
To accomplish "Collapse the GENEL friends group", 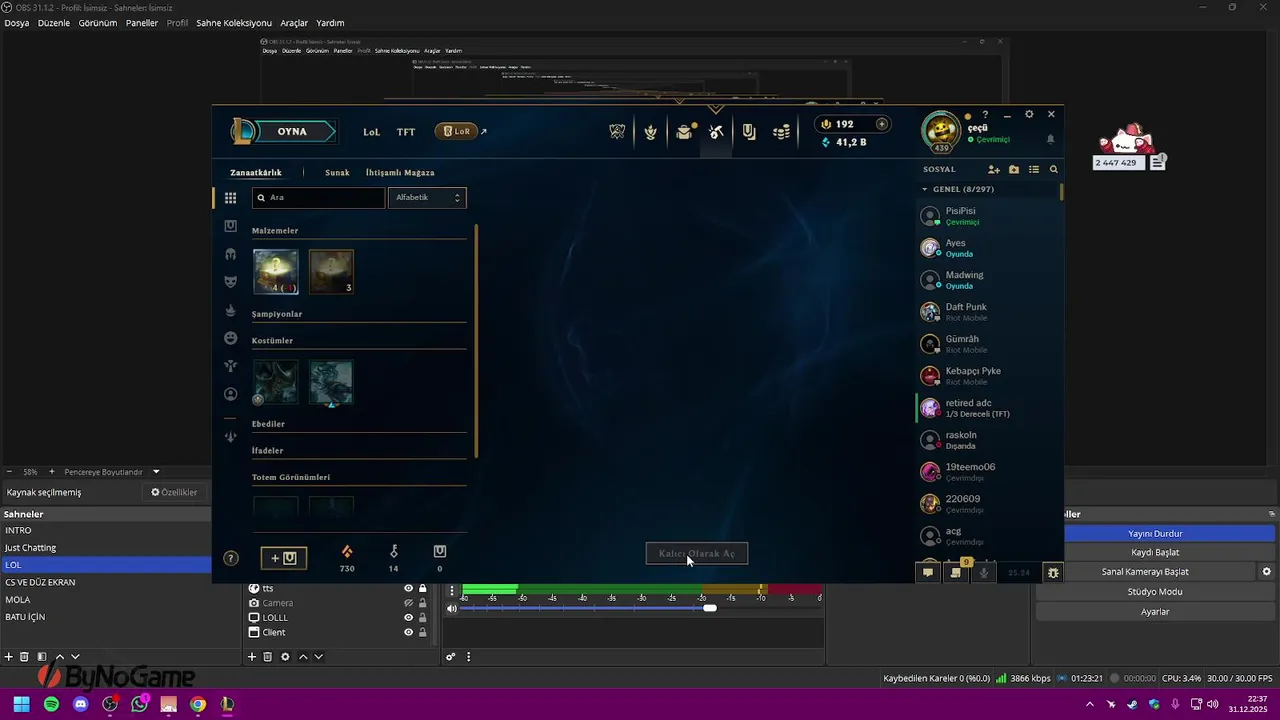I will (925, 189).
